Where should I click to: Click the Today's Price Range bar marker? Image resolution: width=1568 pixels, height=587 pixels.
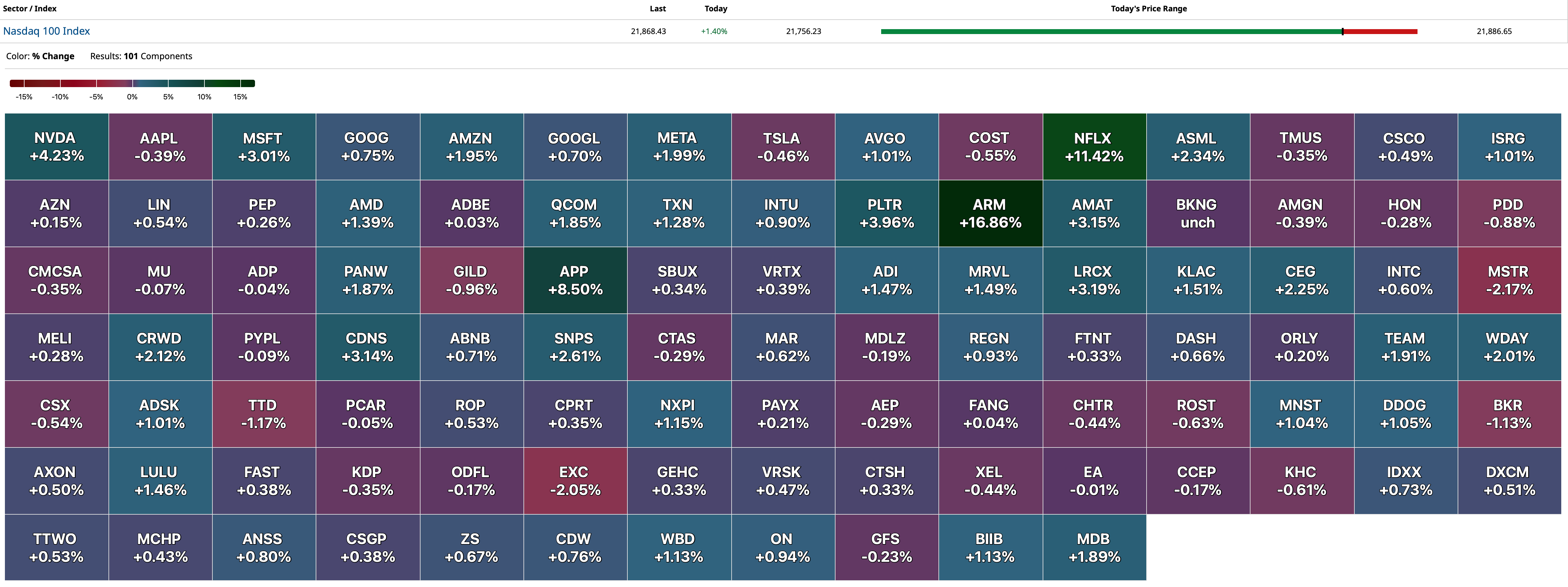(x=1342, y=32)
